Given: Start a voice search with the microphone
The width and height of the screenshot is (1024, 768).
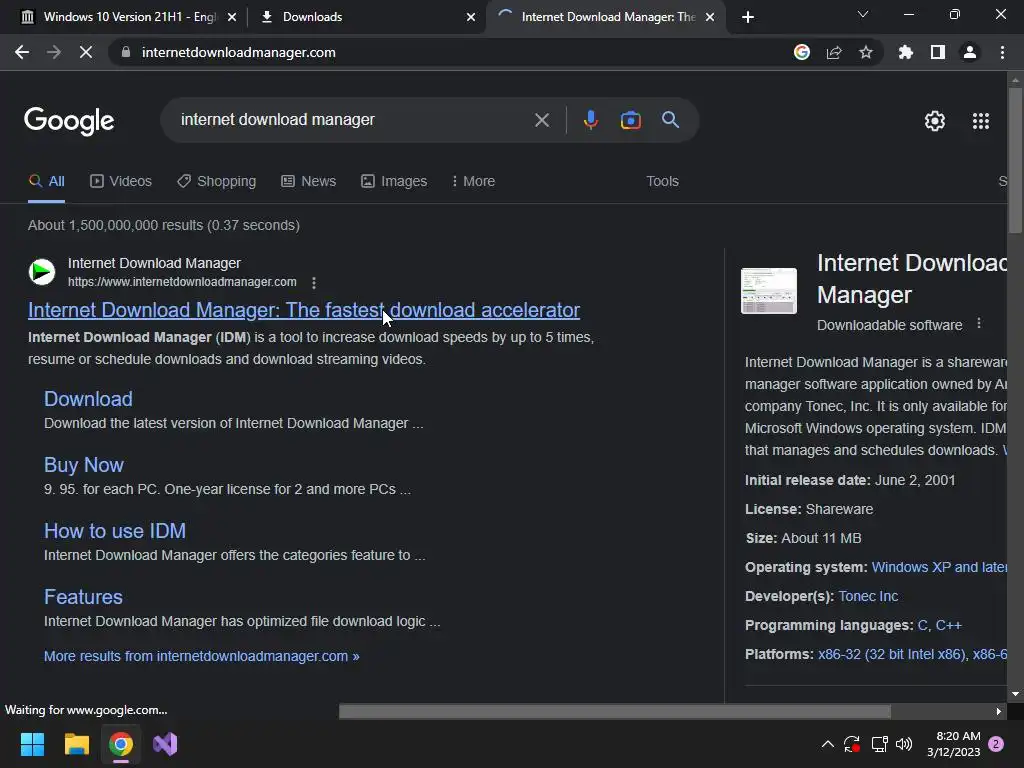Looking at the screenshot, I should [x=590, y=120].
